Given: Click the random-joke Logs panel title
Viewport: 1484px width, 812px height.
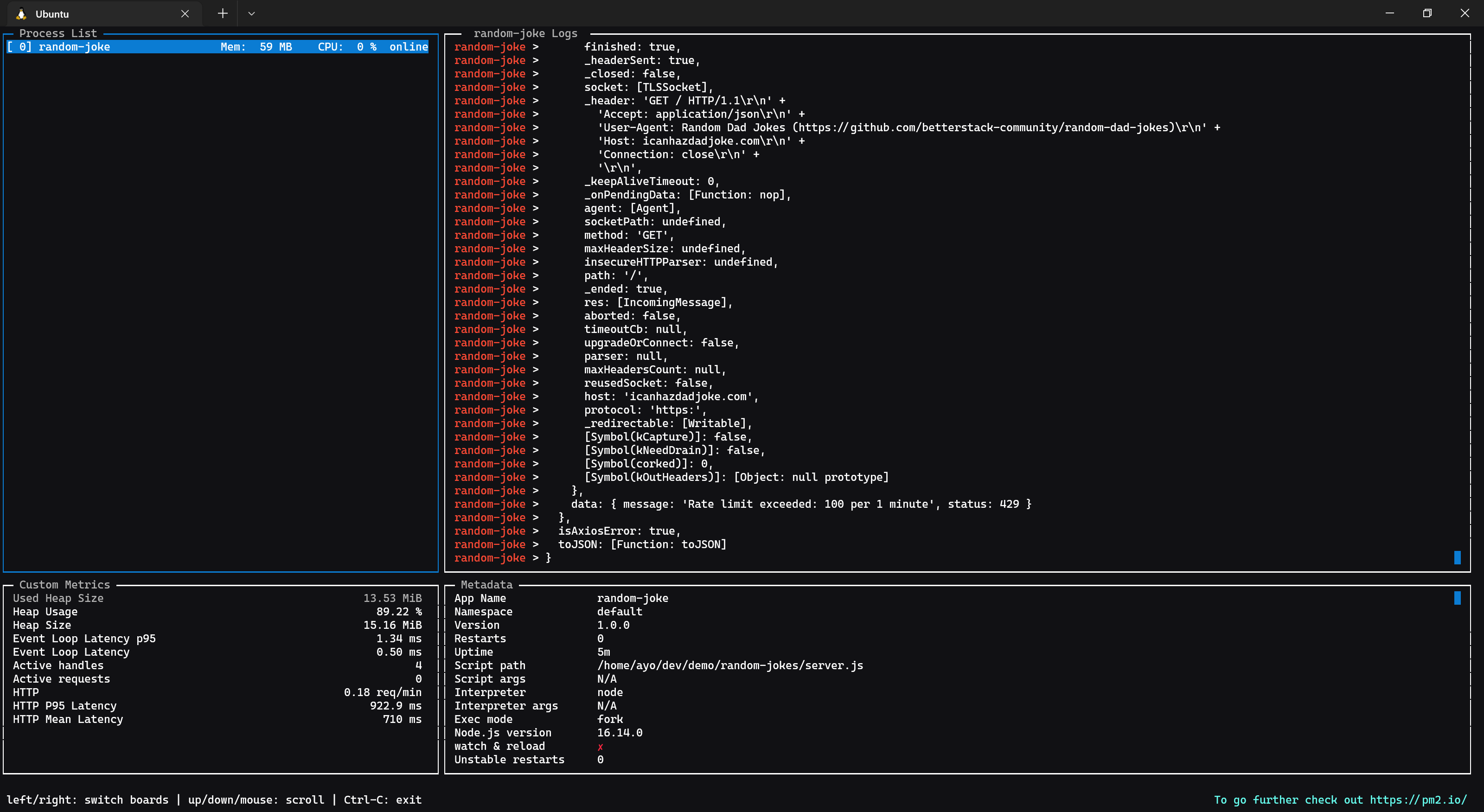Looking at the screenshot, I should tap(526, 33).
